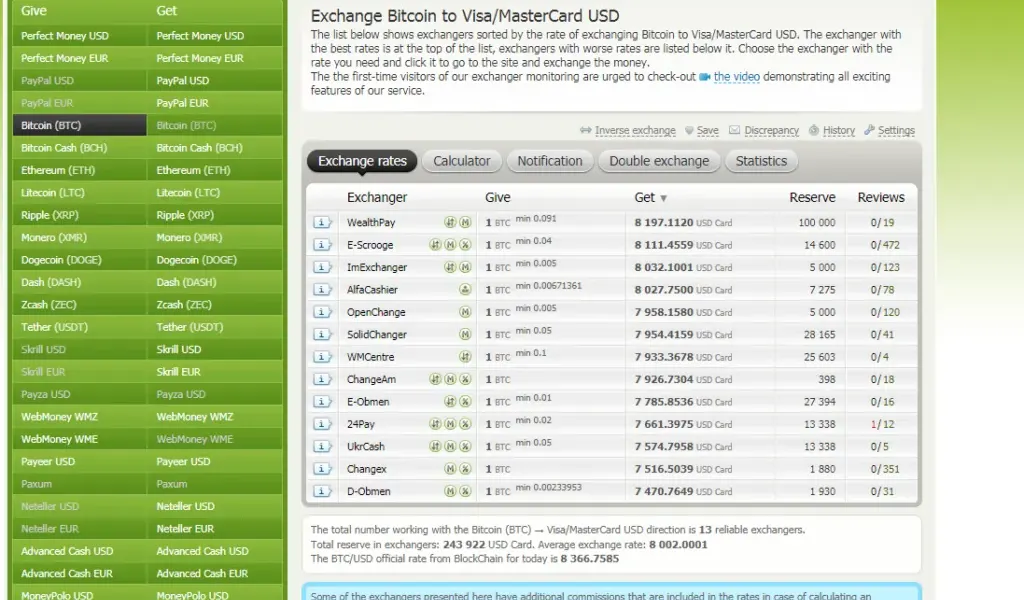Click the 7 926.7304 rate for ChangeAm
1024x600 pixels.
[664, 379]
